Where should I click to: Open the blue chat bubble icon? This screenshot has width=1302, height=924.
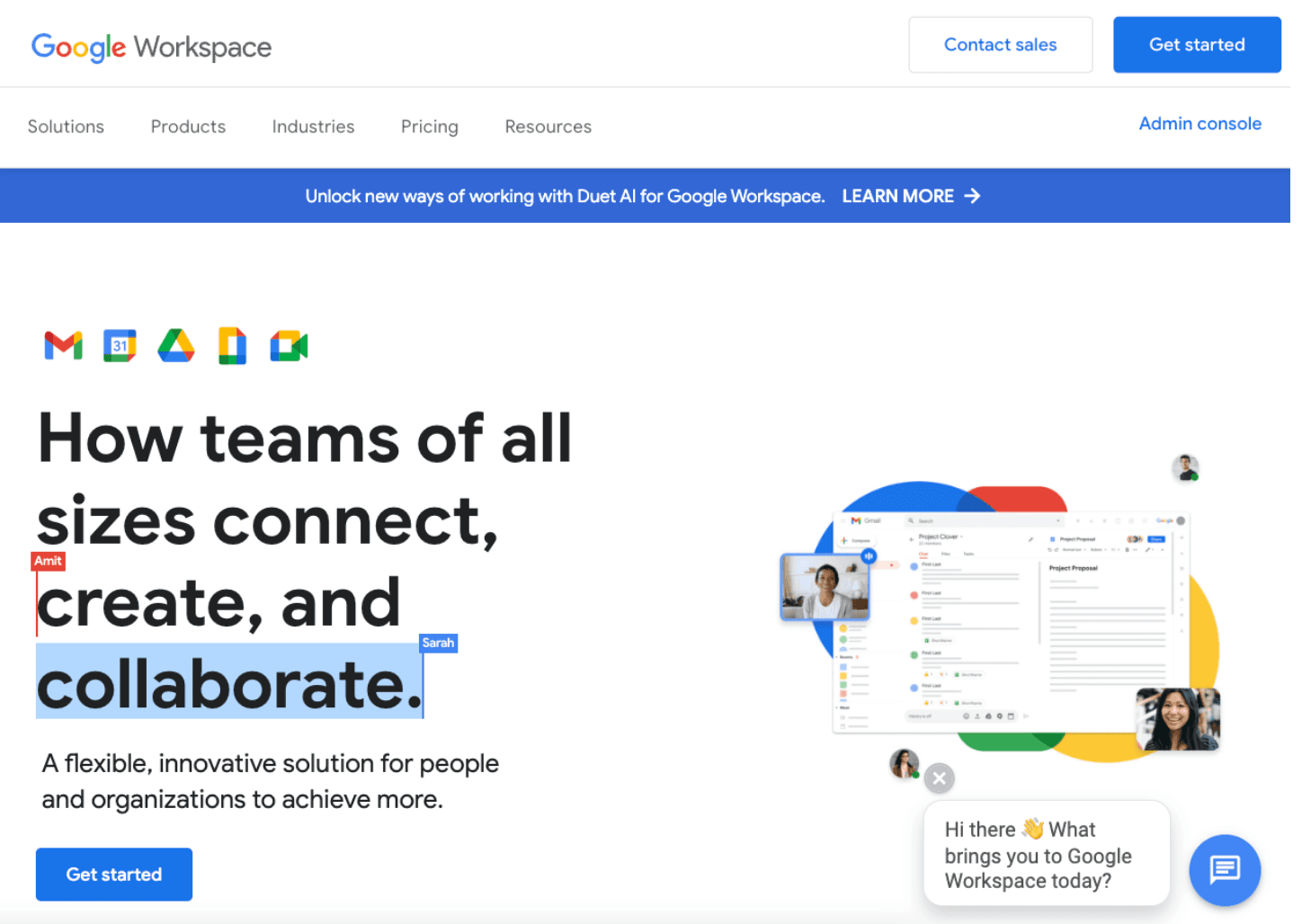1224,869
